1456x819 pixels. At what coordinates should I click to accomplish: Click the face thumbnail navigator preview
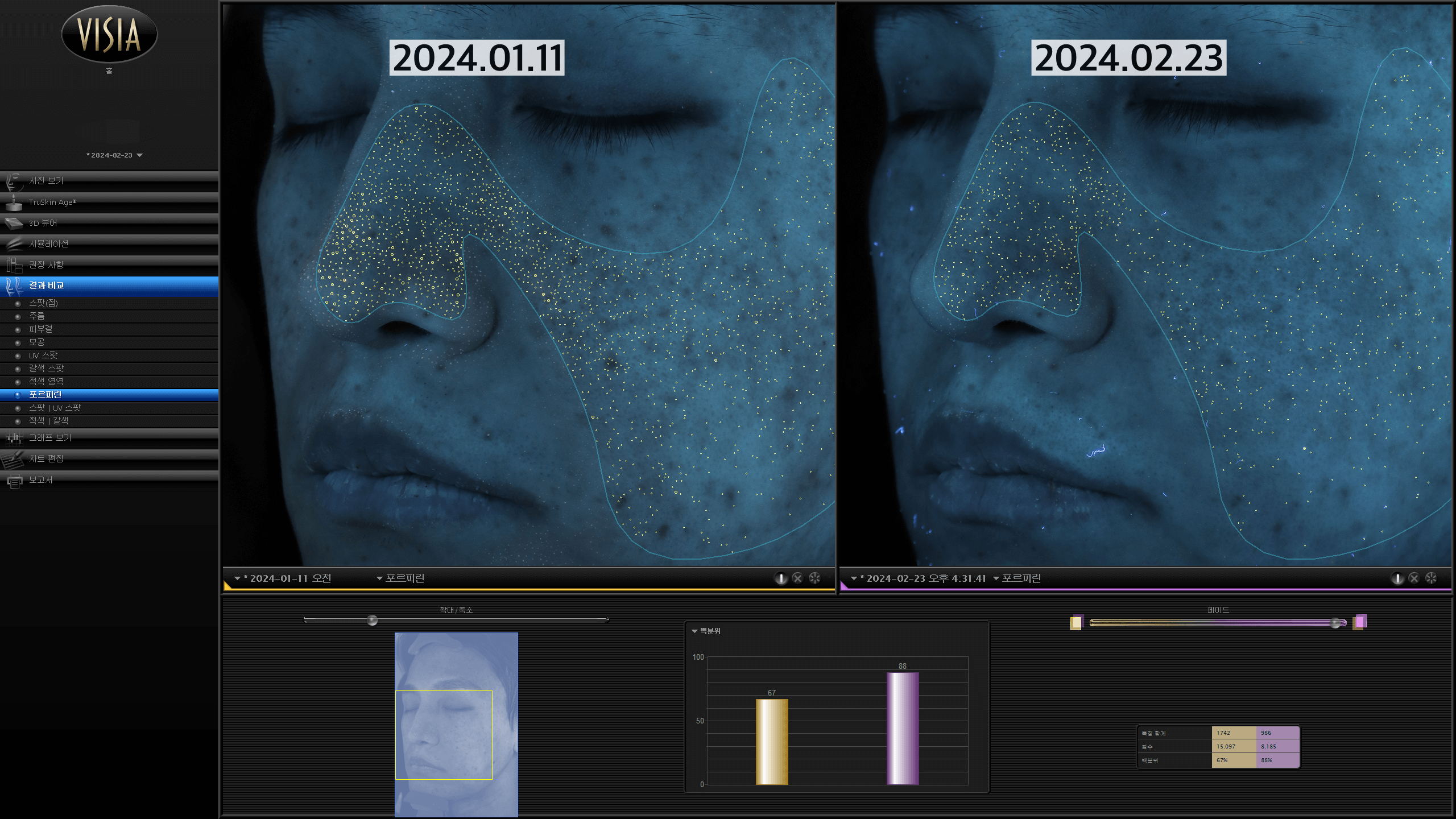[456, 725]
